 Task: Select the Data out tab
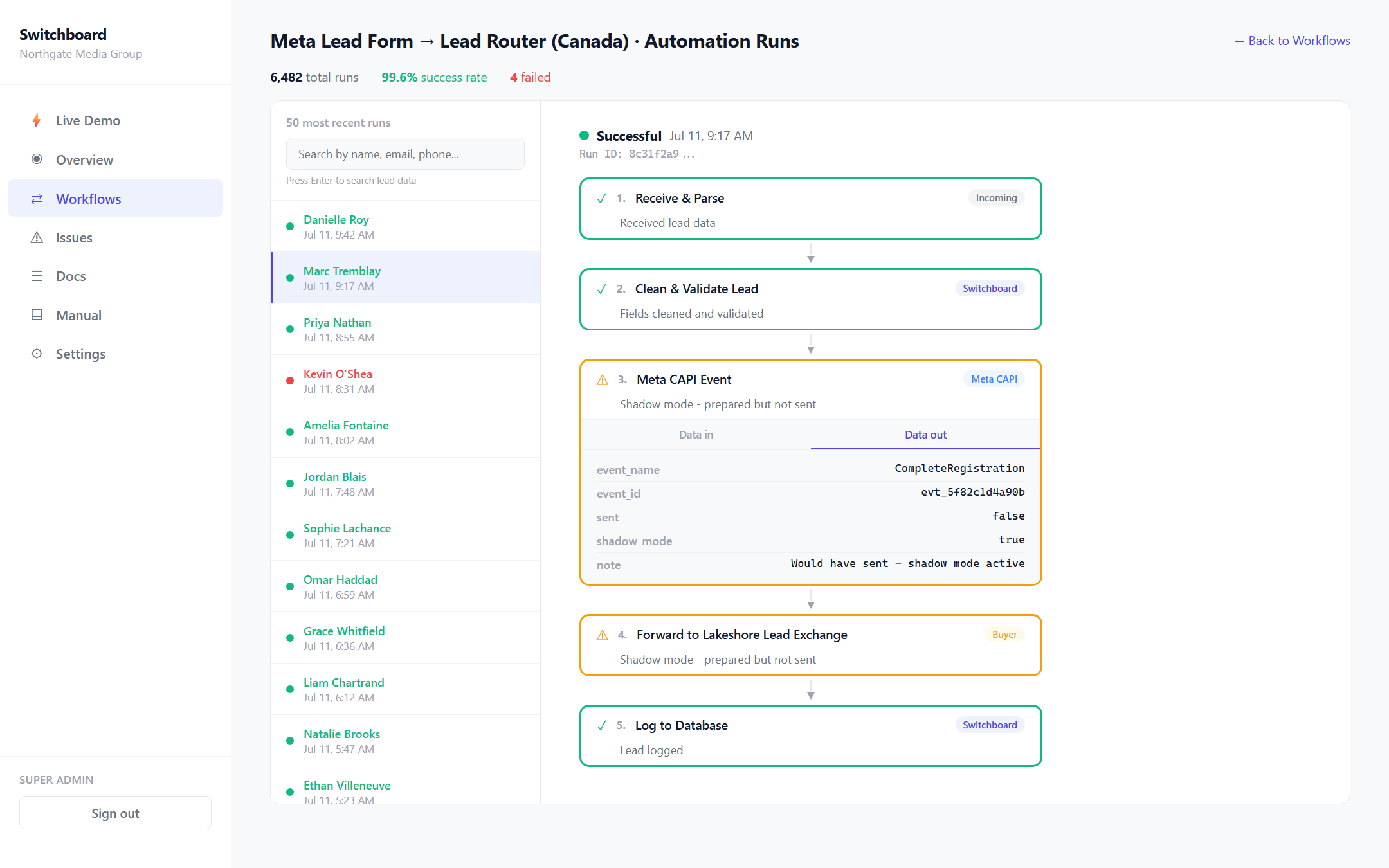pos(925,435)
